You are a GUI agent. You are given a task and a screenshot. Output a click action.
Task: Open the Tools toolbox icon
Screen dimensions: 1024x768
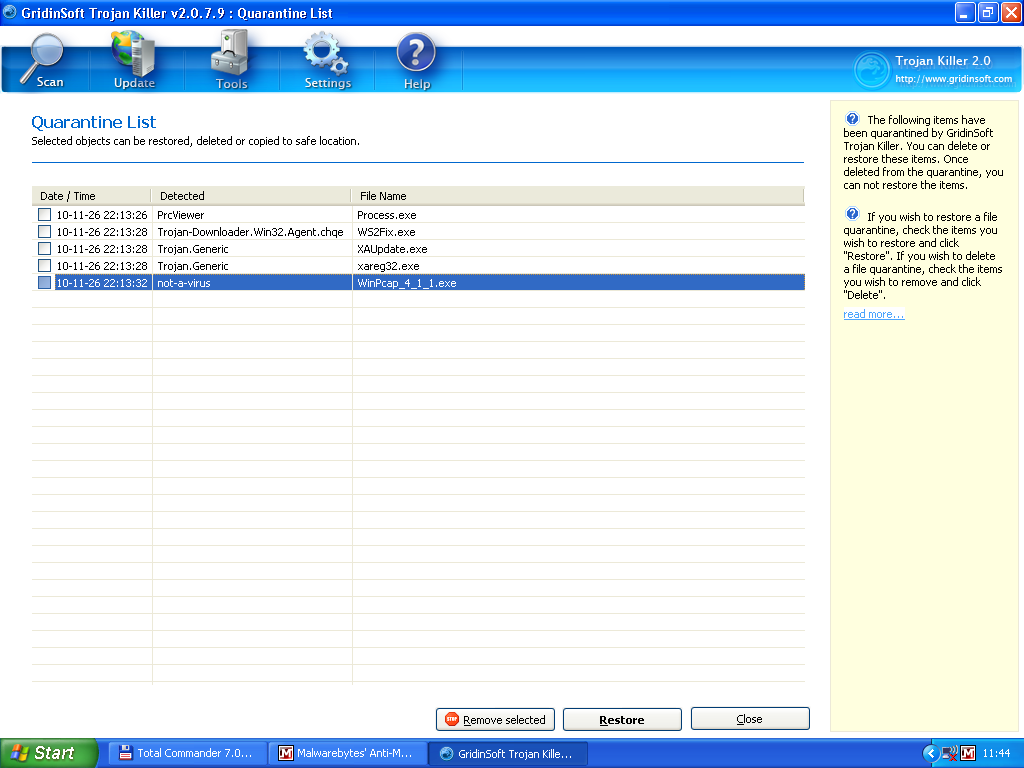point(231,60)
